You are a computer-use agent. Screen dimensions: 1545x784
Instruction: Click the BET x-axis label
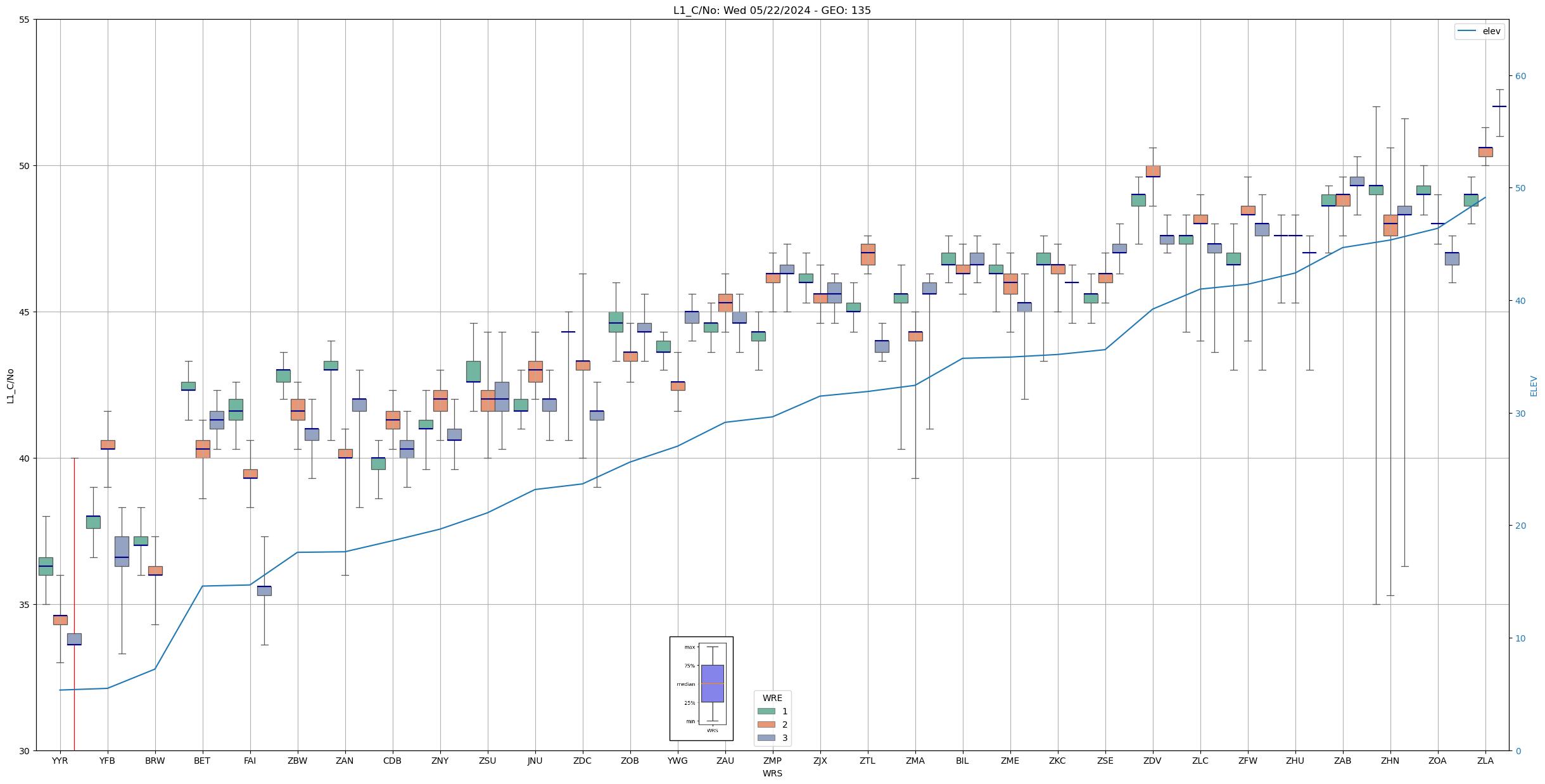coord(203,761)
